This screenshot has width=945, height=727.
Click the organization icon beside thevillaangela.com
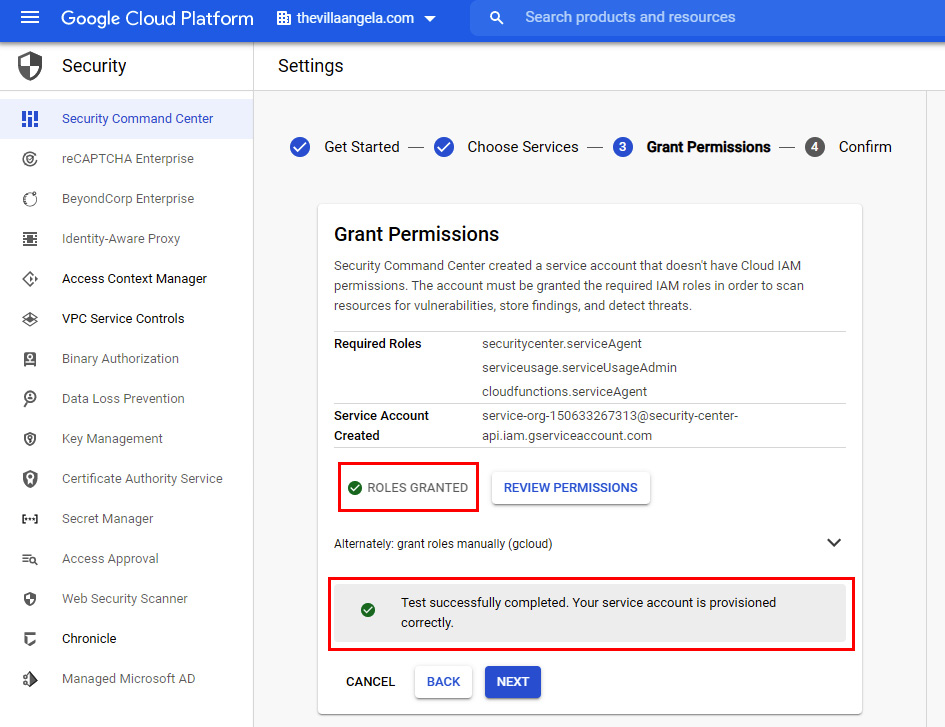(283, 18)
